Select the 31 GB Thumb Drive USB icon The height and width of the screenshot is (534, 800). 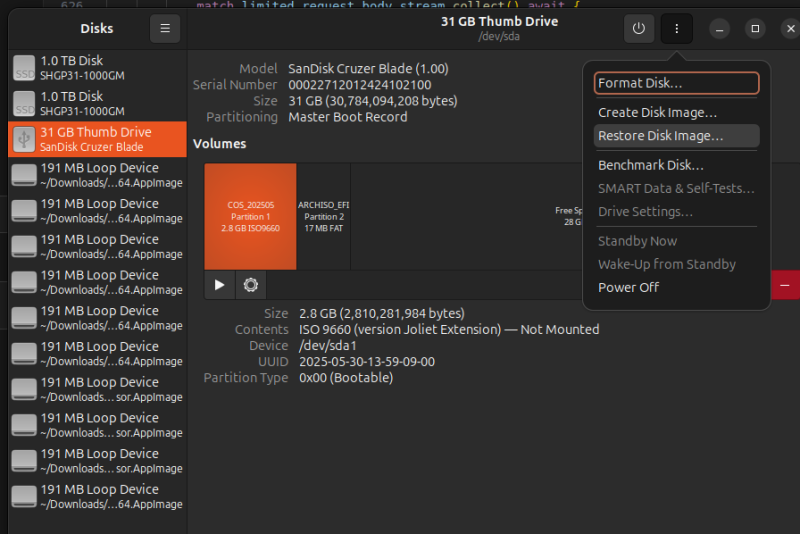24,140
